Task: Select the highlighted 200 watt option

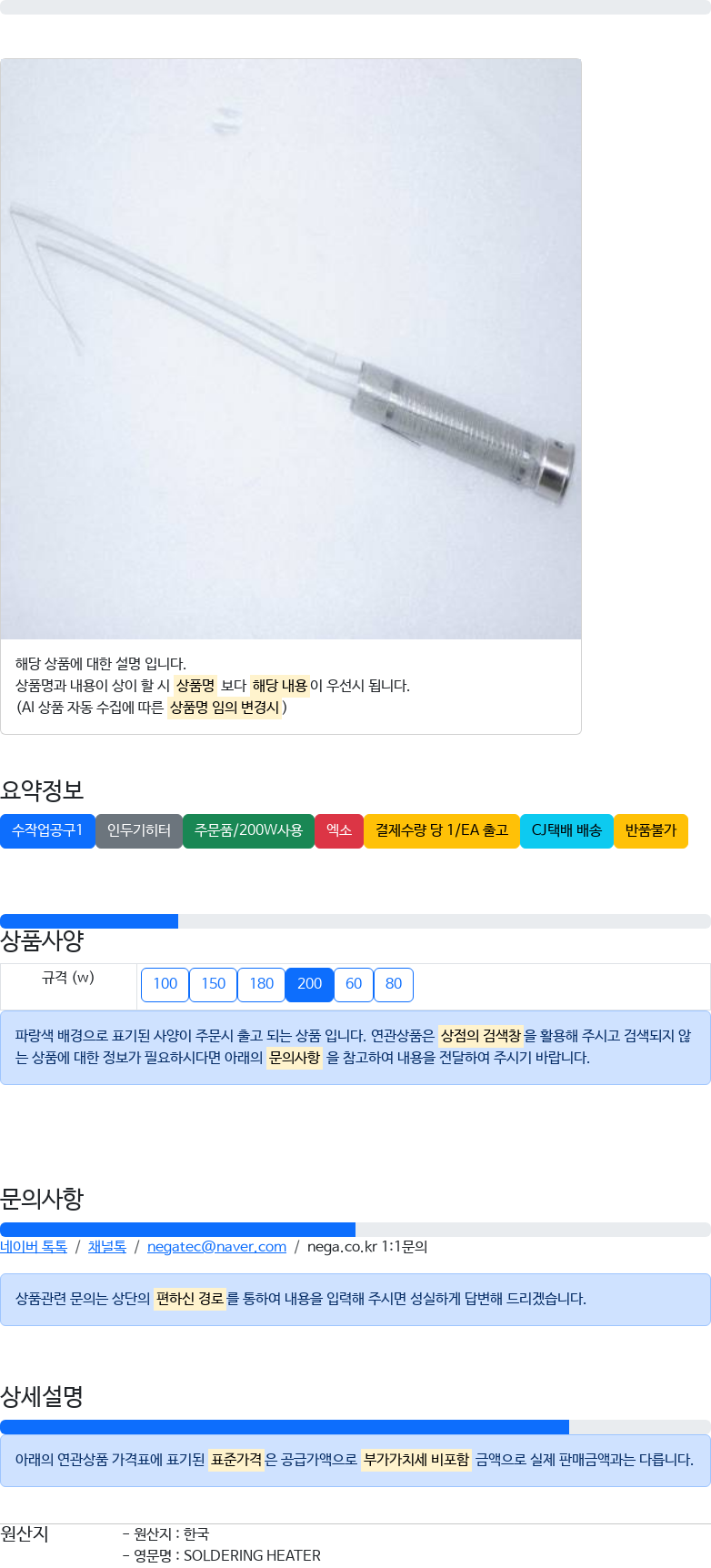Action: (x=309, y=984)
